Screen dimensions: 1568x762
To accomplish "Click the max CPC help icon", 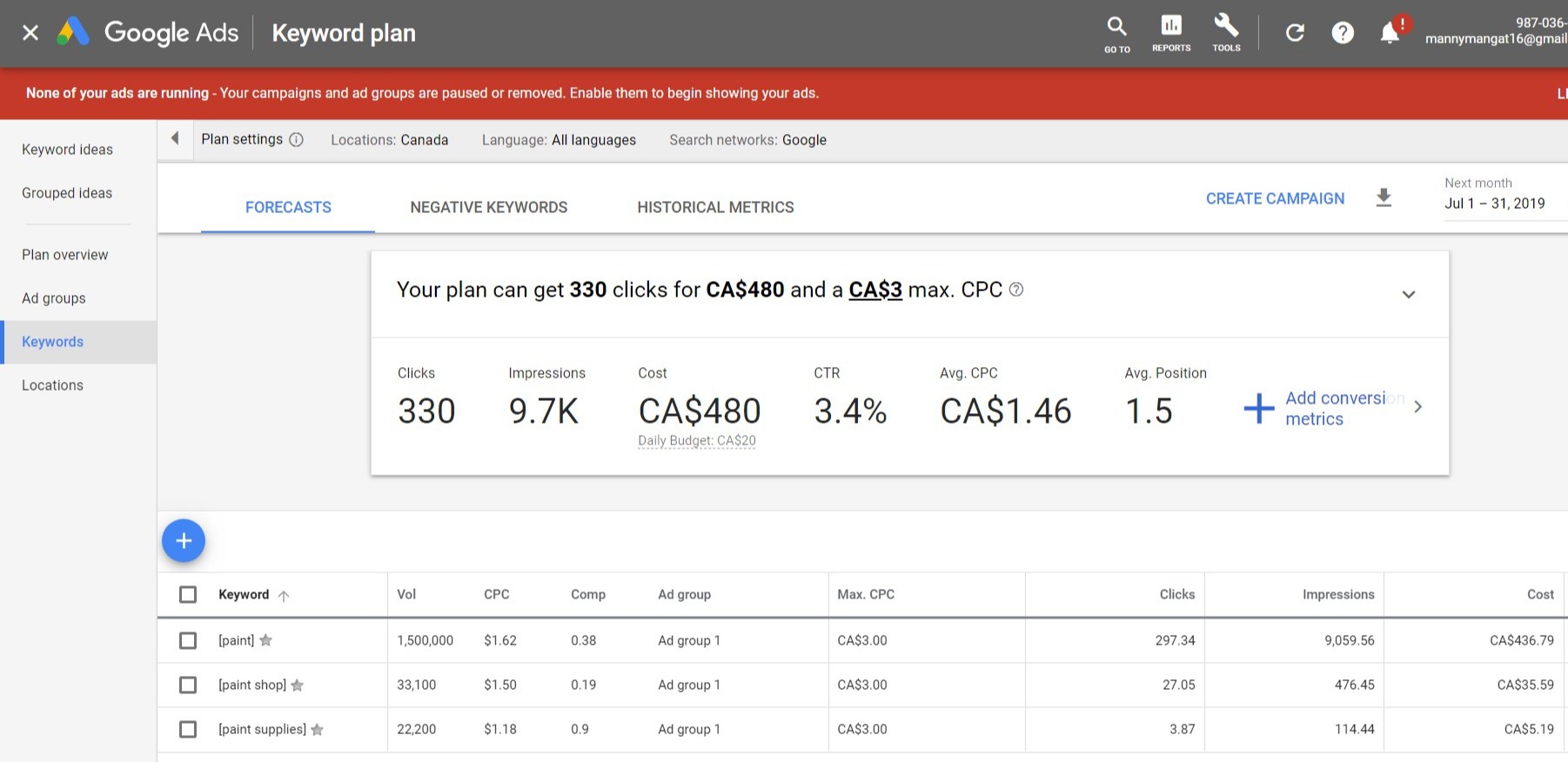I will click(x=1015, y=290).
